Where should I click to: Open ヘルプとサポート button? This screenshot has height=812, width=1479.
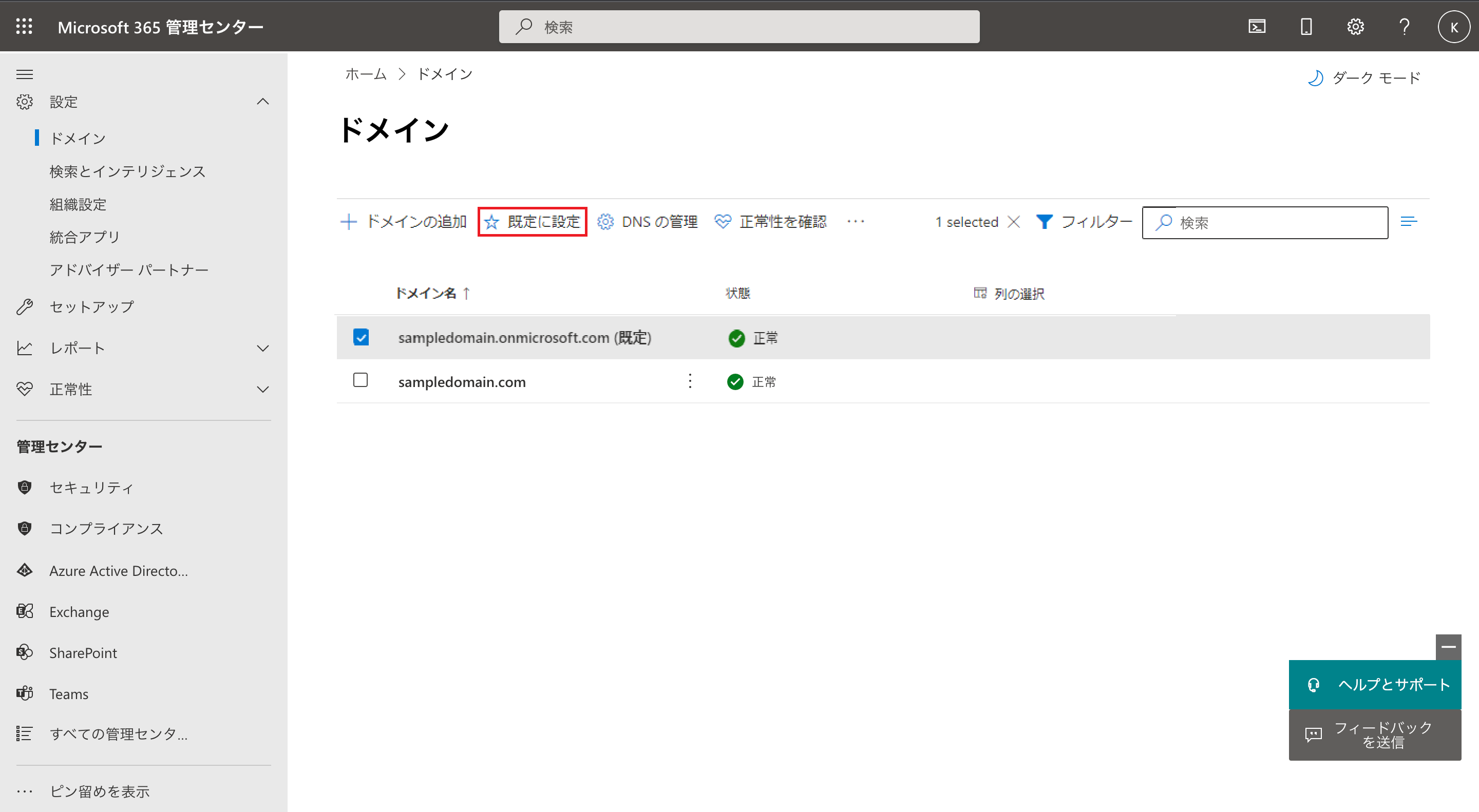point(1375,684)
